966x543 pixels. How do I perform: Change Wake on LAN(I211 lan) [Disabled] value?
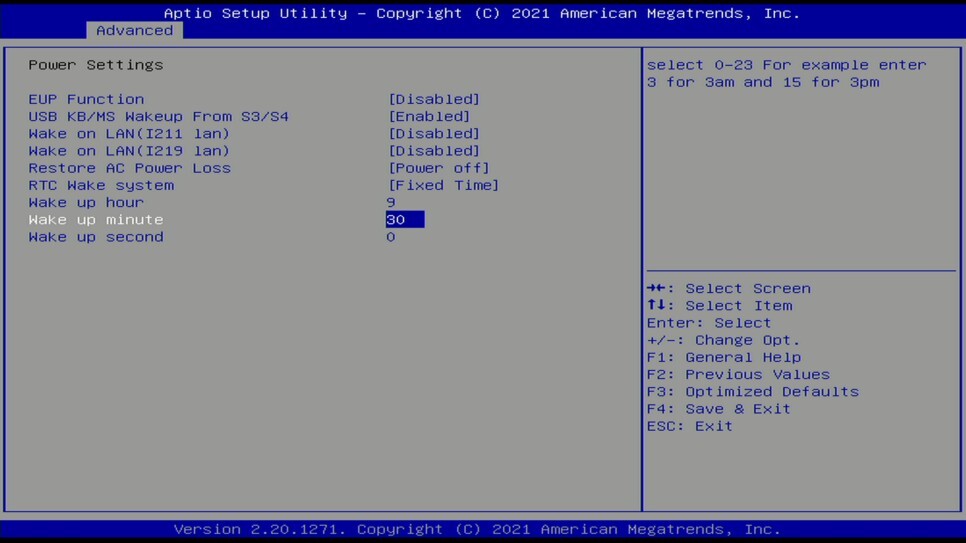point(434,134)
